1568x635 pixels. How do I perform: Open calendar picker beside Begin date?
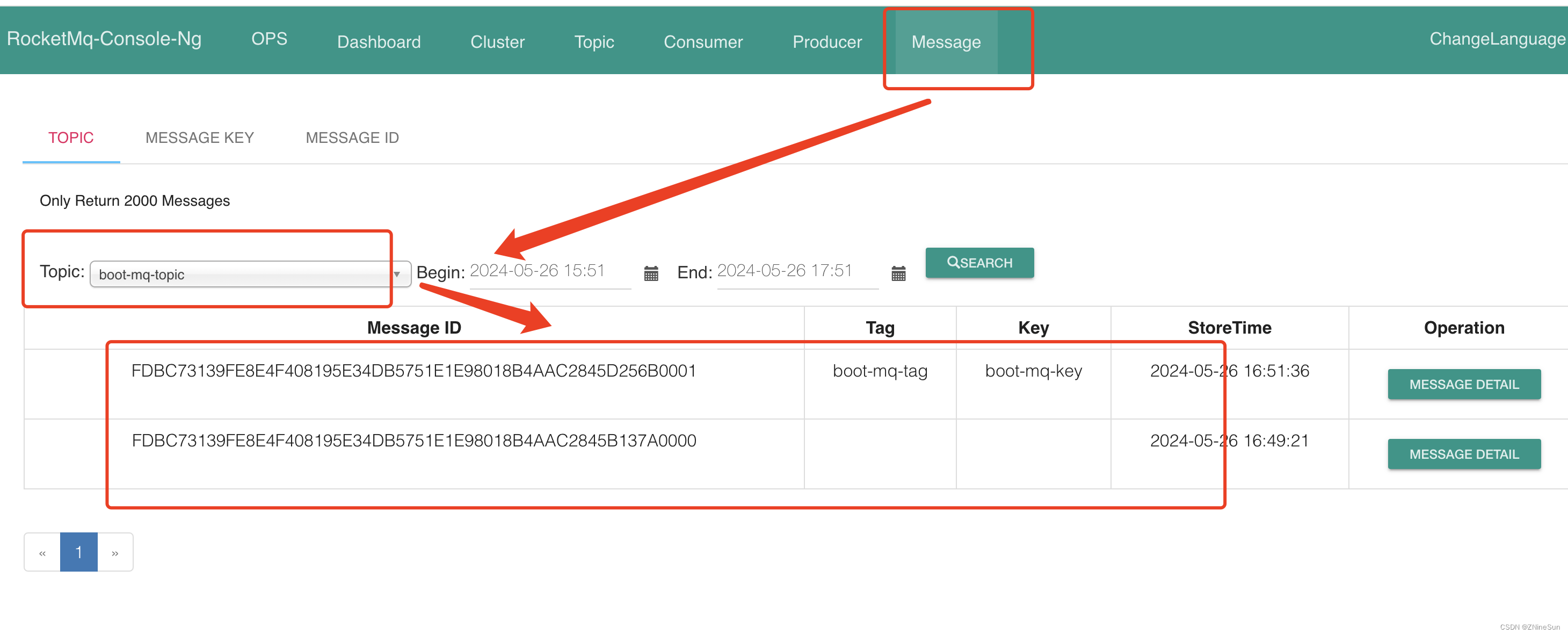(651, 273)
